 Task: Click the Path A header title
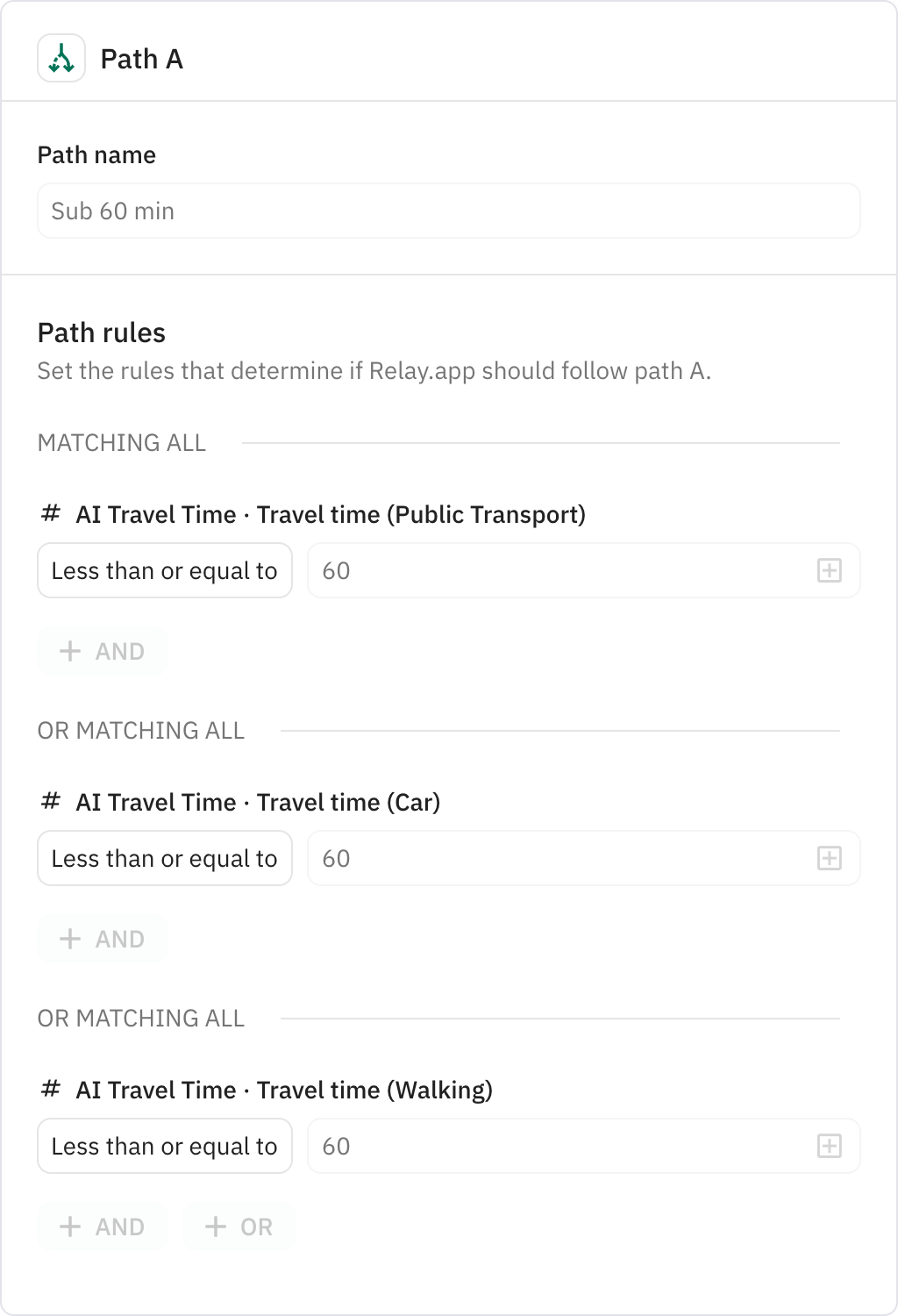(141, 60)
